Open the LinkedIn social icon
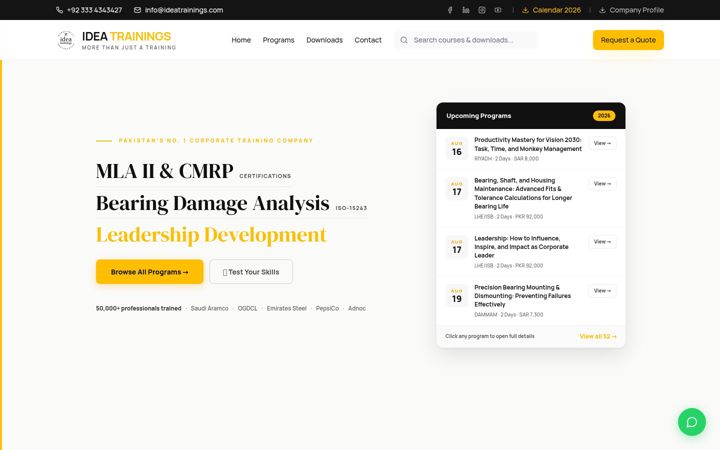Image resolution: width=720 pixels, height=450 pixels. coord(466,10)
